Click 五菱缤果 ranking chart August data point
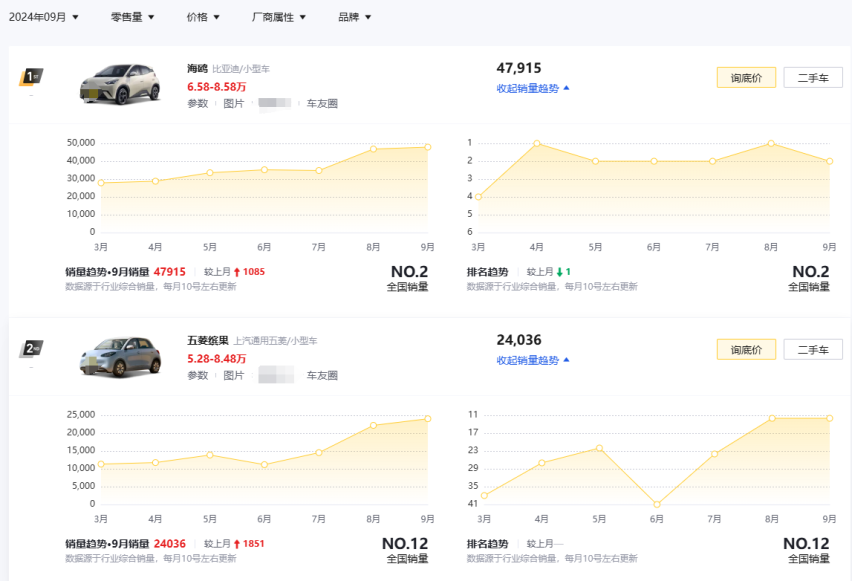The height and width of the screenshot is (581, 852). point(772,418)
